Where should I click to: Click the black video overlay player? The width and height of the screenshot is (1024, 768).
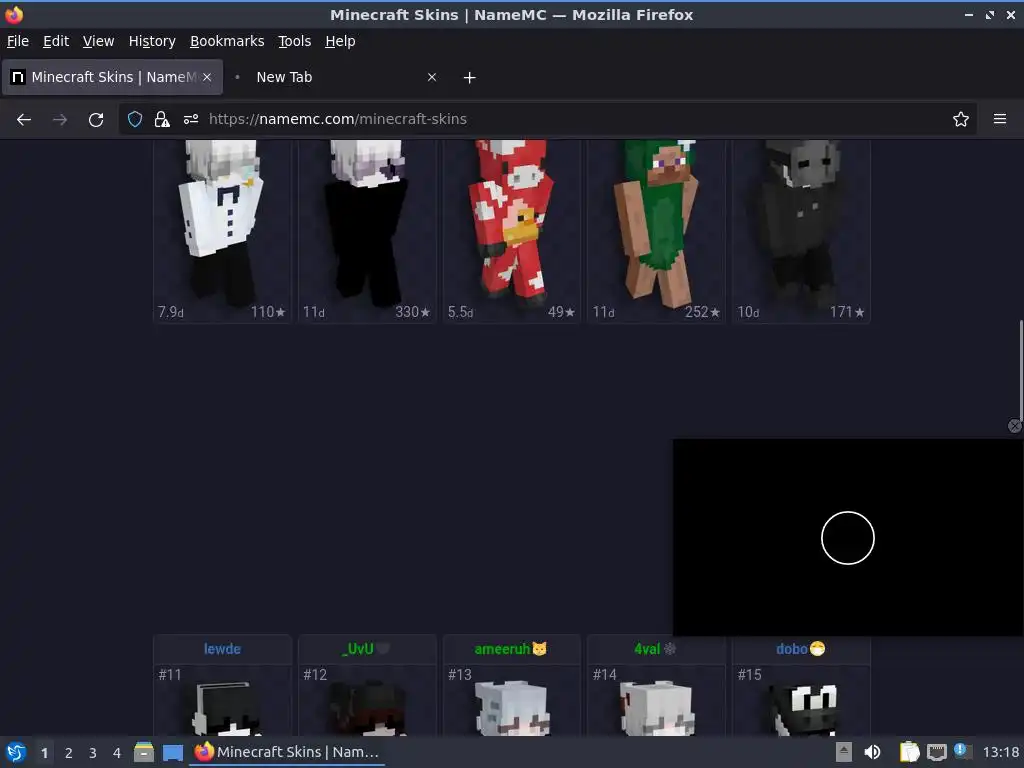click(848, 537)
